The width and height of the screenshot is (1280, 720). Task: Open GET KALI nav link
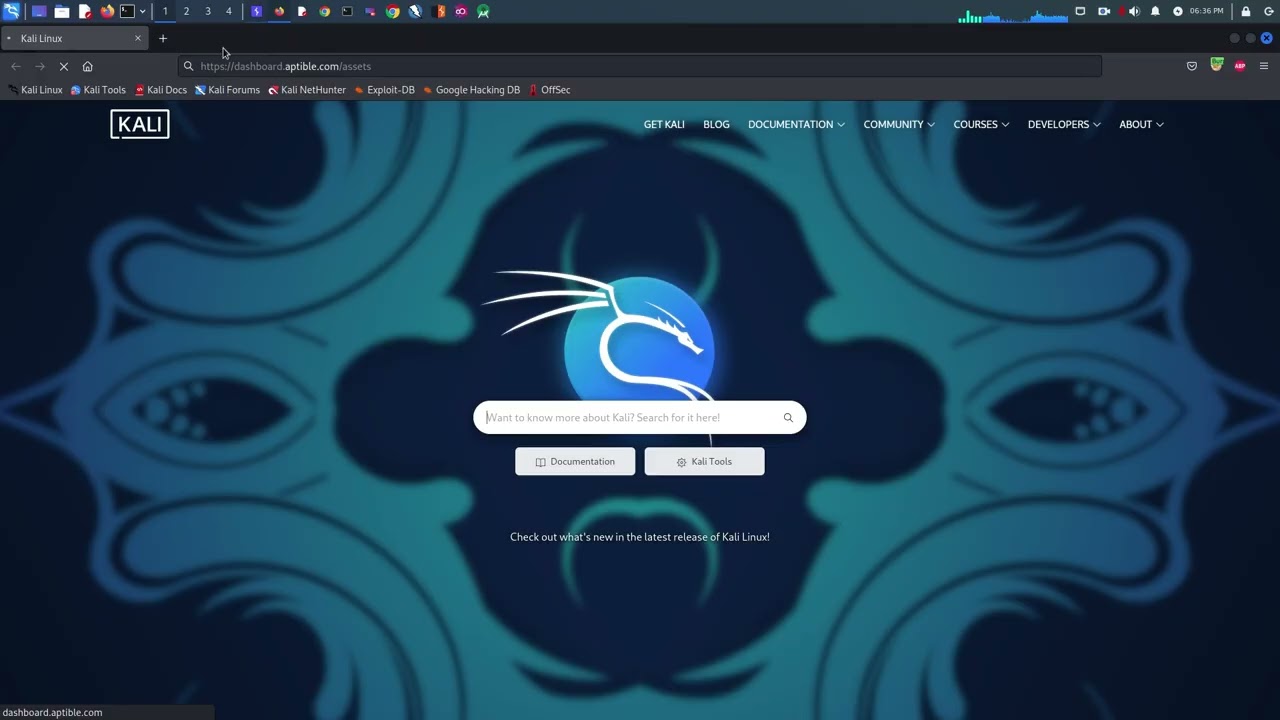664,124
